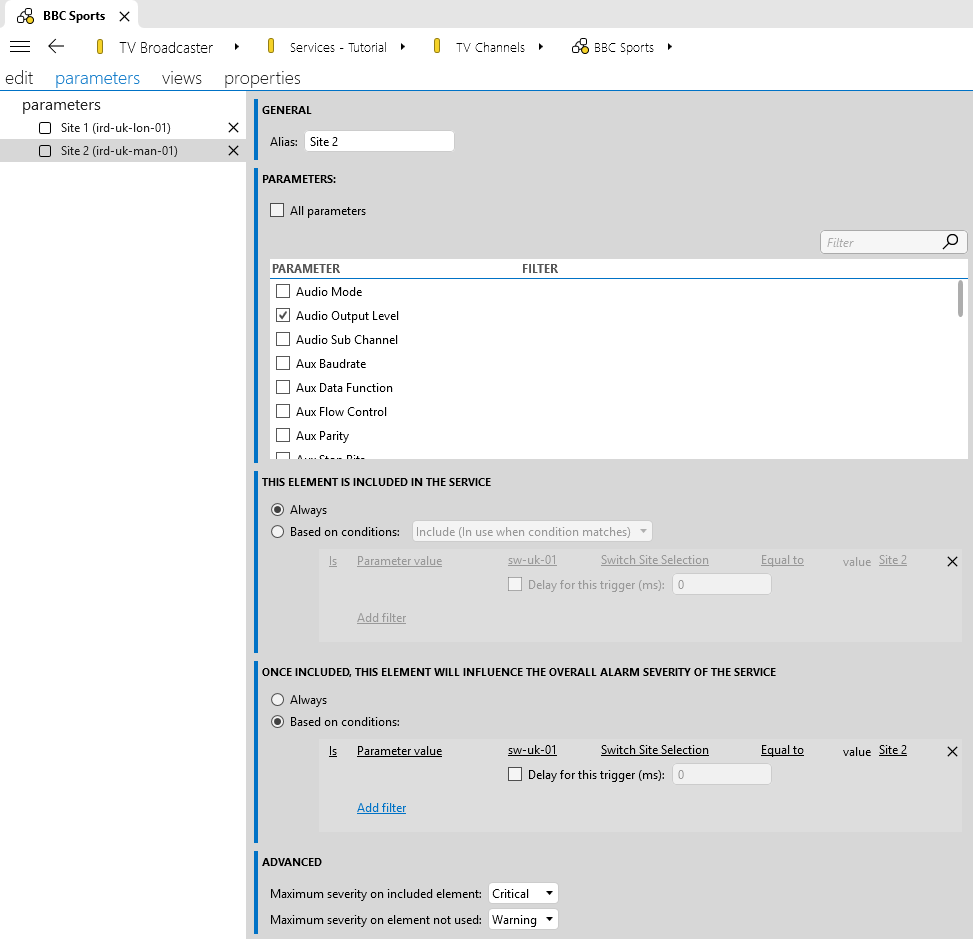Switch to the edit tab
Image resolution: width=973 pixels, height=939 pixels.
19,78
